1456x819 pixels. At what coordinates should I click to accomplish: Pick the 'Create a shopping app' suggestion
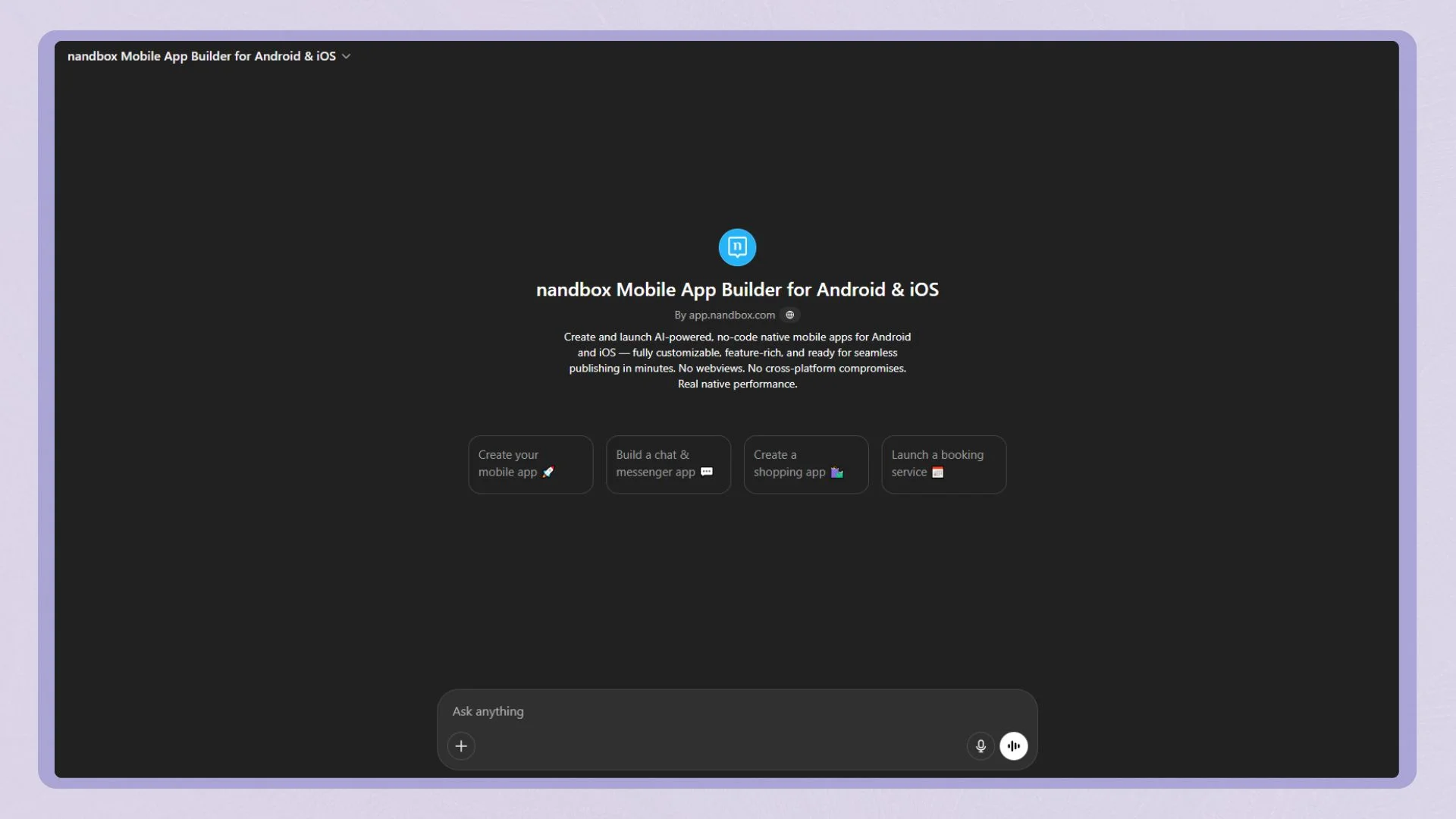(805, 464)
